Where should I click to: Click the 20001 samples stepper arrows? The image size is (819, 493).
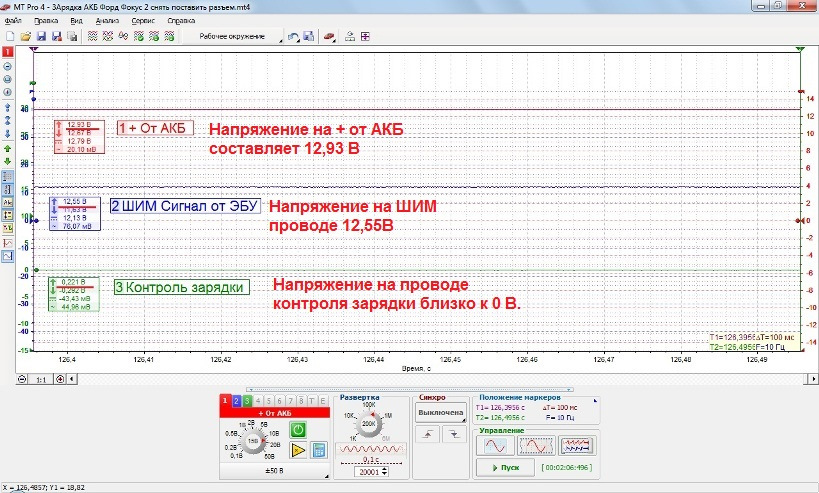384,472
